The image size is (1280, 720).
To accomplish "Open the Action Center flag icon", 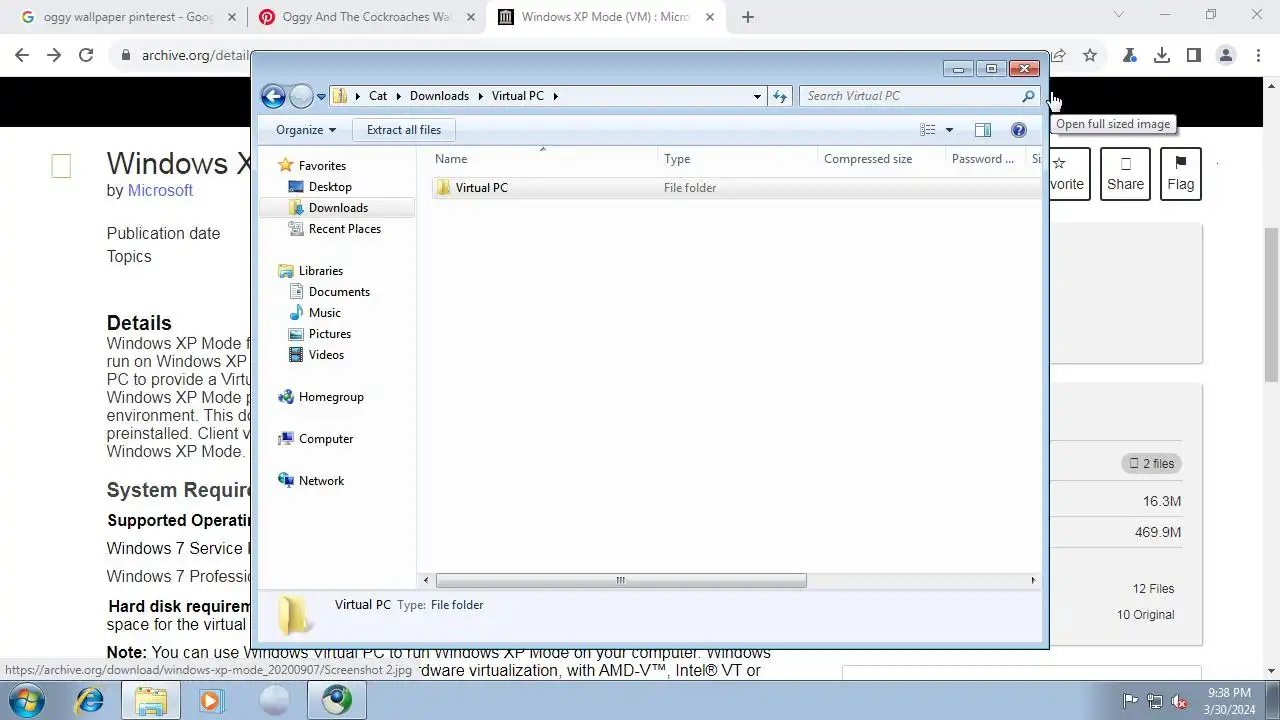I will pyautogui.click(x=1130, y=701).
